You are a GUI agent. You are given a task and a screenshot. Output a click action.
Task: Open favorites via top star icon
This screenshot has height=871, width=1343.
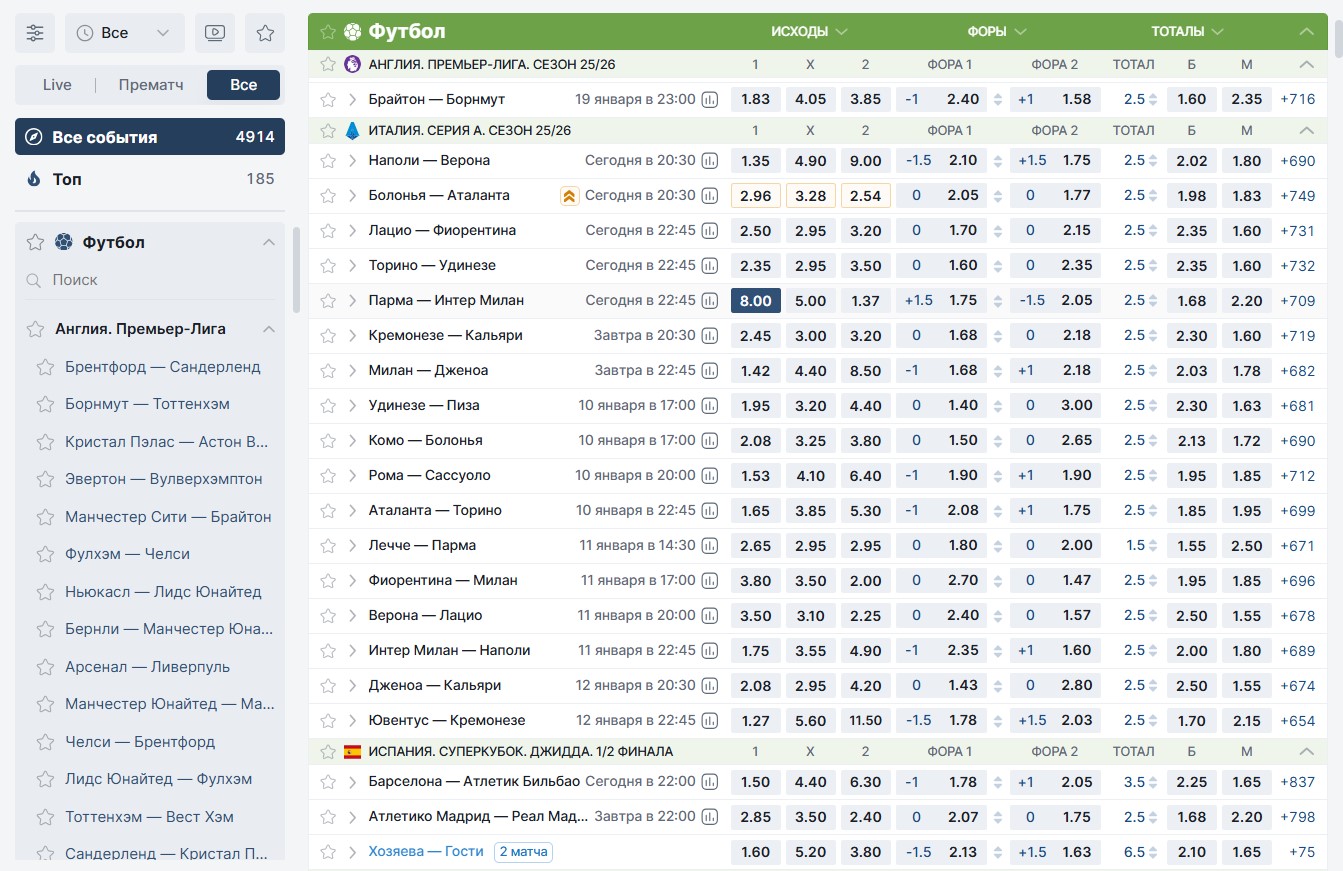(x=265, y=33)
